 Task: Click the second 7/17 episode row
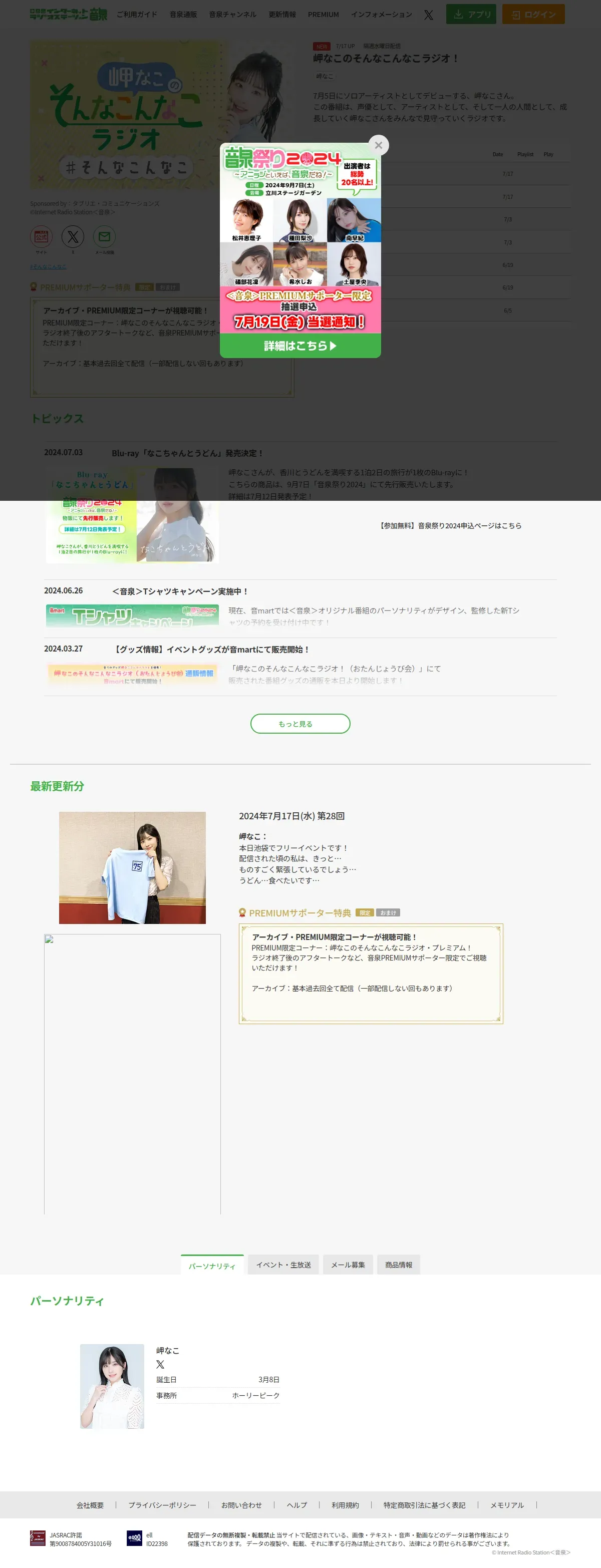click(x=441, y=197)
